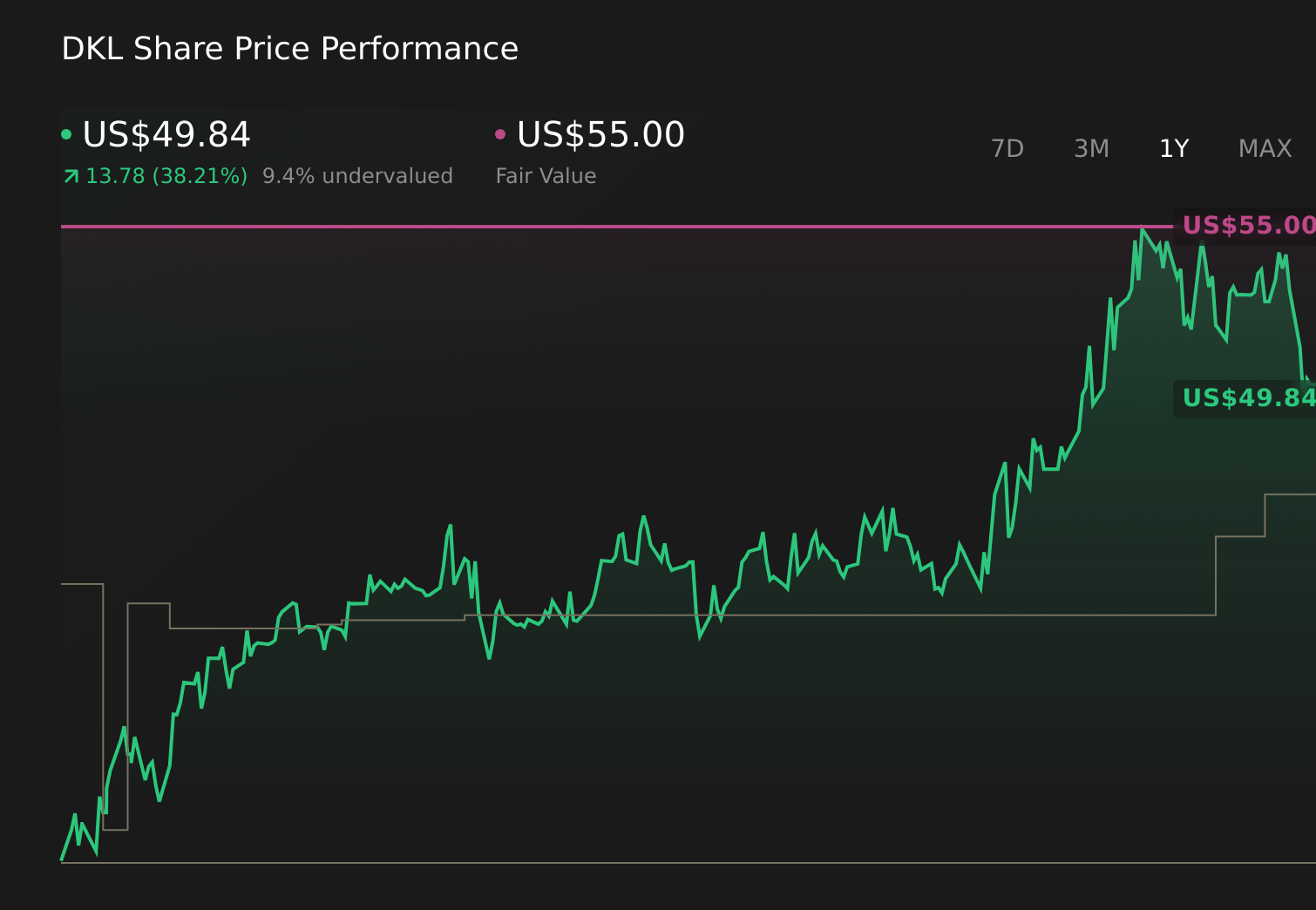Screen dimensions: 1316x910
Task: Switch chart to 3M period
Action: pyautogui.click(x=1090, y=148)
